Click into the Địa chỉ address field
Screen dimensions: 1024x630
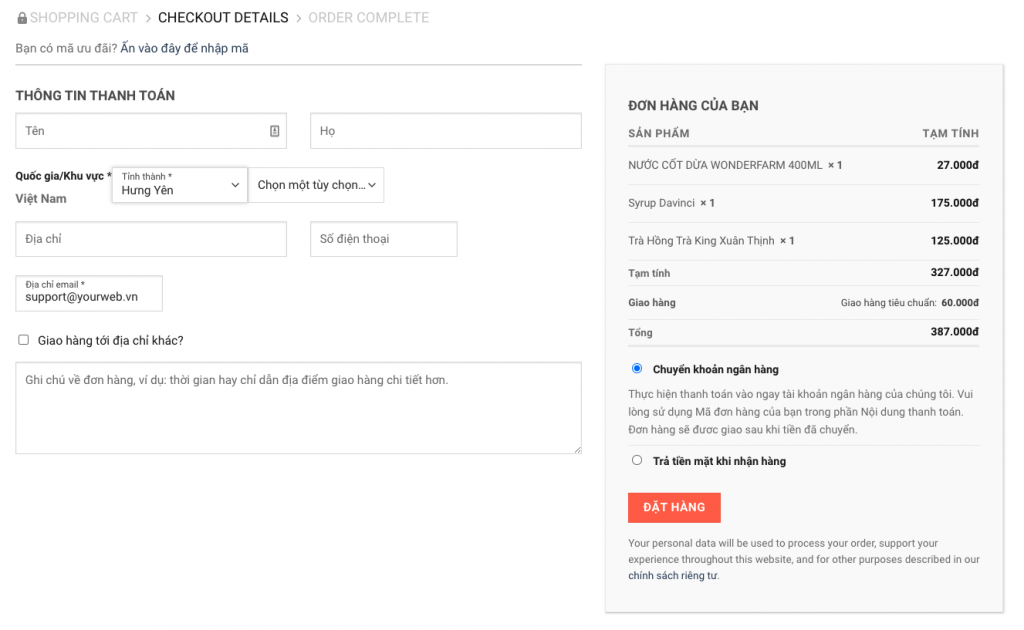(150, 239)
